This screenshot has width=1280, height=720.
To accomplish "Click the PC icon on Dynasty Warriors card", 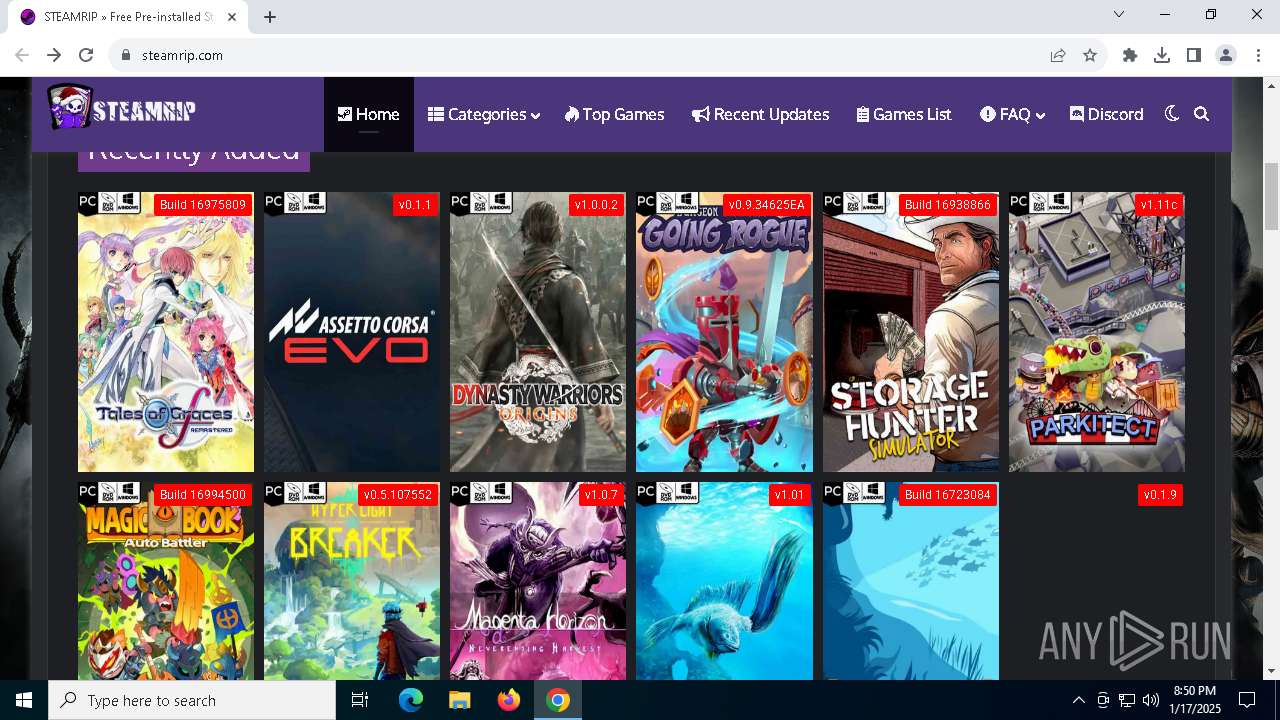I will tap(460, 202).
